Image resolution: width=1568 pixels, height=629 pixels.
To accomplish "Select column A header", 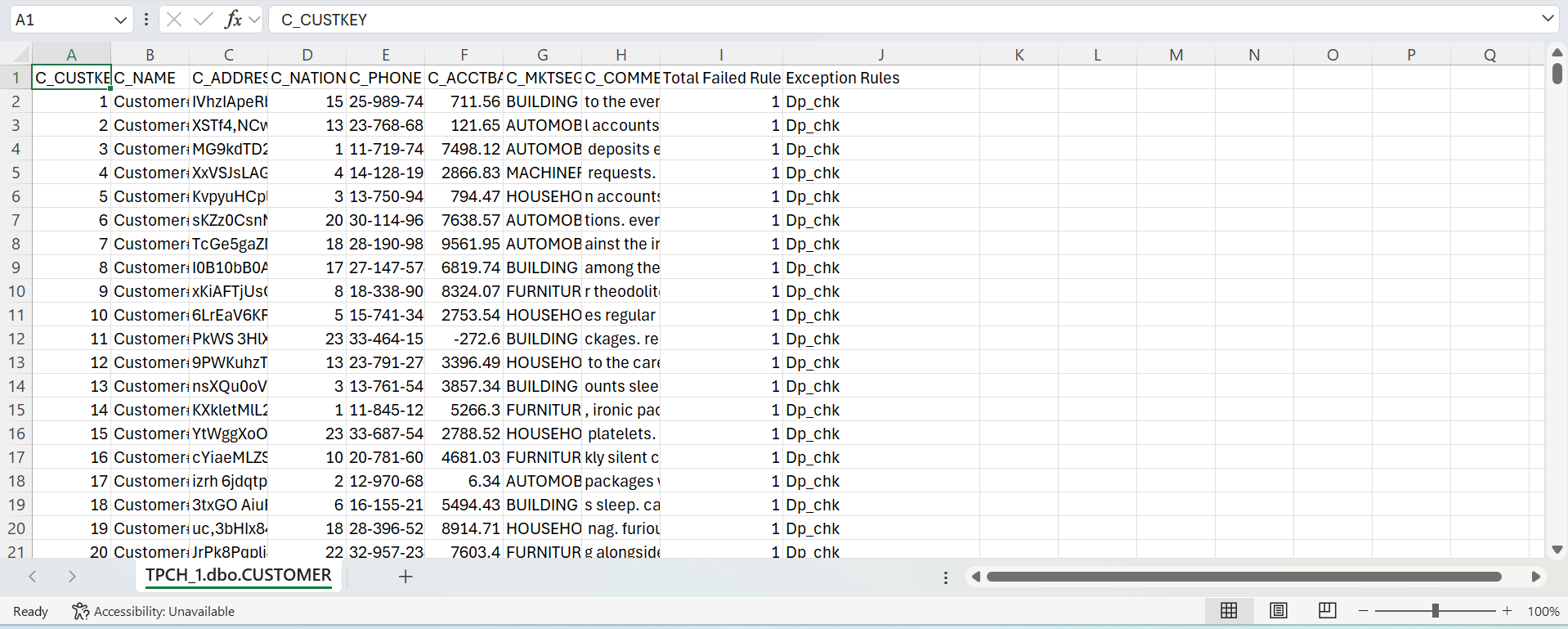I will pyautogui.click(x=72, y=55).
